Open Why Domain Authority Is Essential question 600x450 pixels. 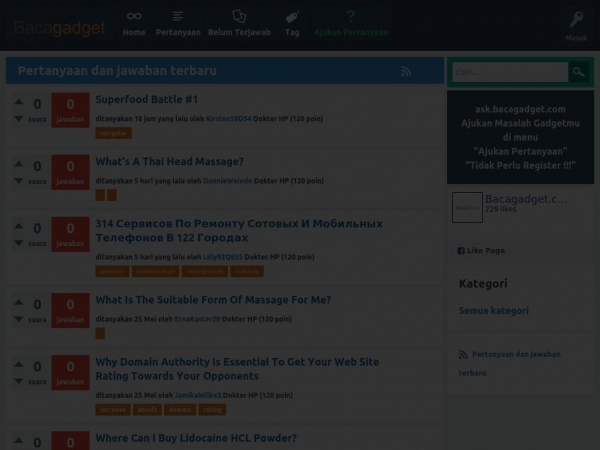point(237,369)
